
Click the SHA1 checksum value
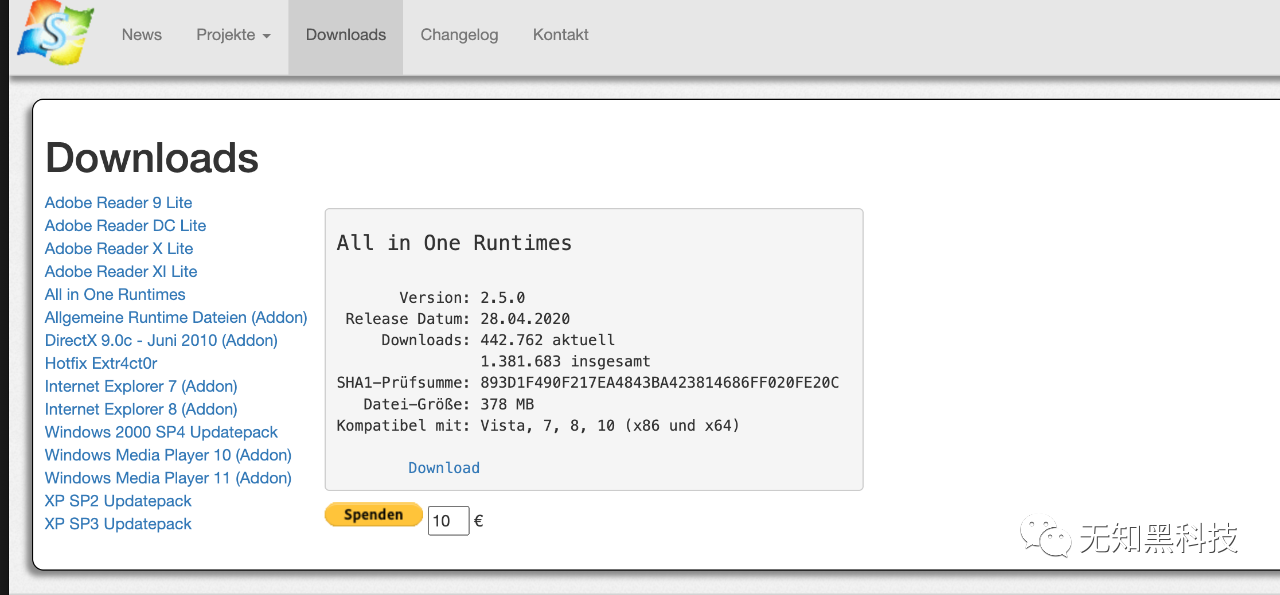click(x=660, y=383)
